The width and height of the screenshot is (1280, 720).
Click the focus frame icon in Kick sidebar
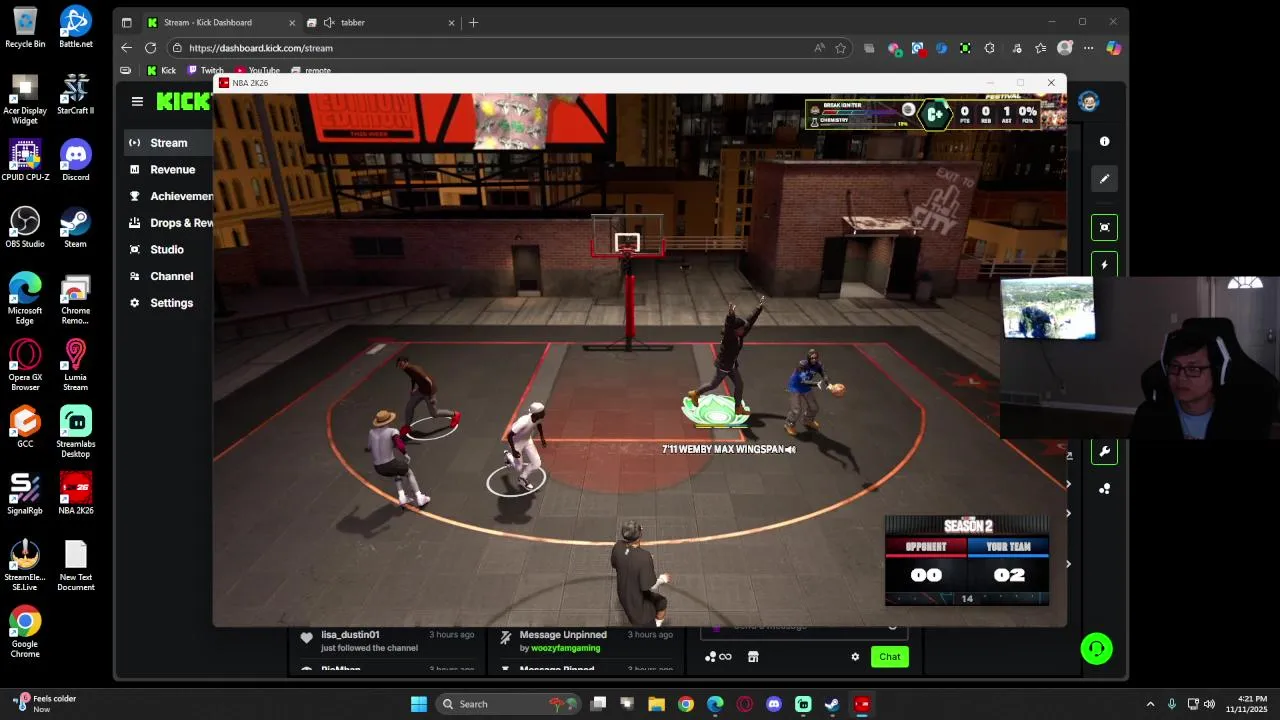(x=1104, y=227)
